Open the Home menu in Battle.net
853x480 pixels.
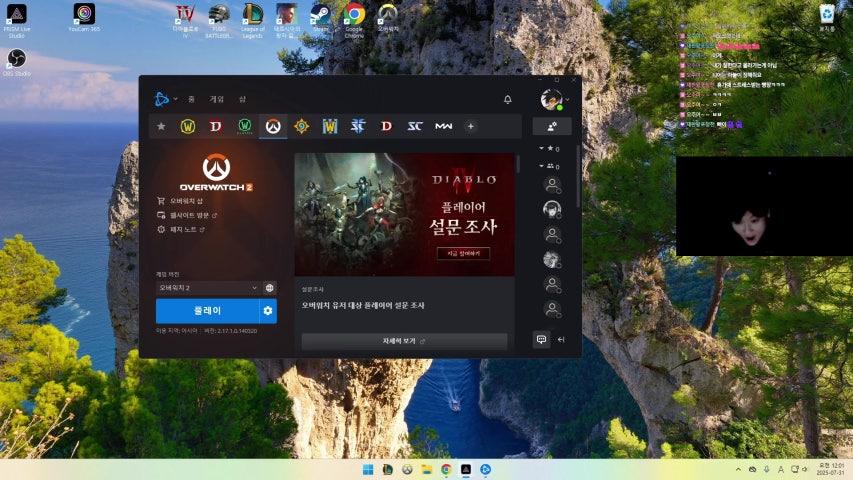point(191,99)
